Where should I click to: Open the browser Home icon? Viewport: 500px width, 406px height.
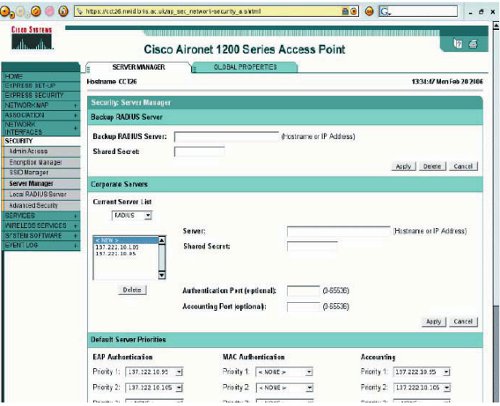pos(63,11)
